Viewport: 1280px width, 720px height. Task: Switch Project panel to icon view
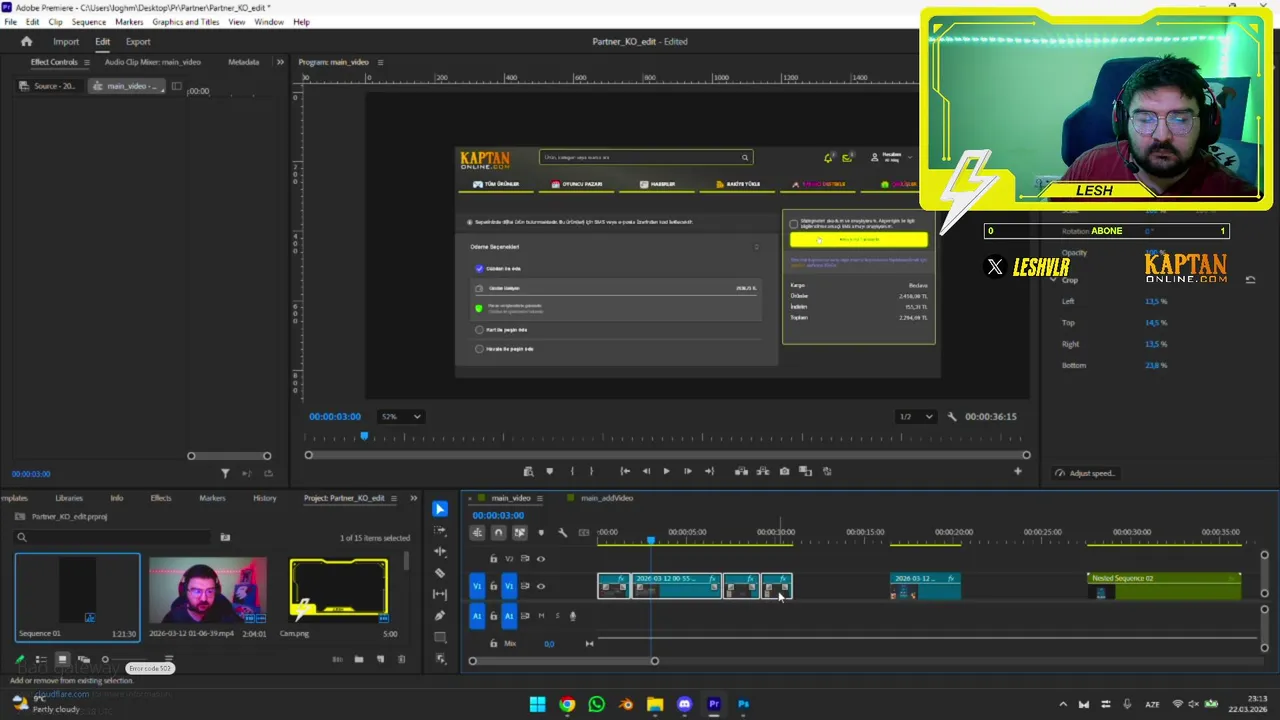tap(62, 660)
